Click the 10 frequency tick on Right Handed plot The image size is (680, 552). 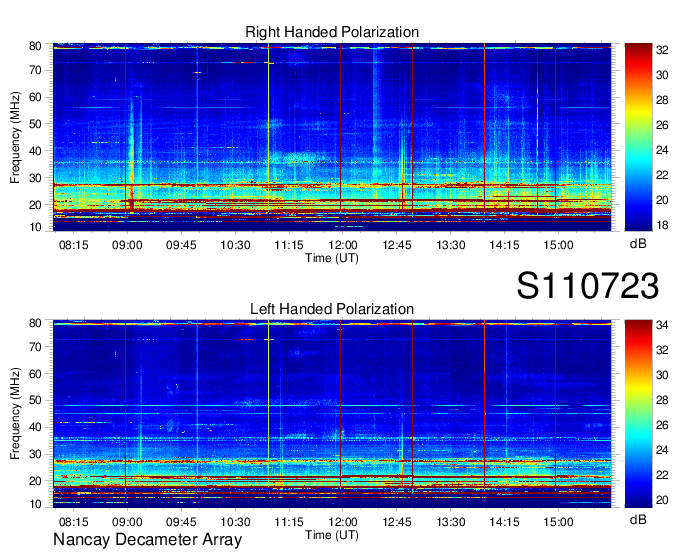(x=35, y=227)
